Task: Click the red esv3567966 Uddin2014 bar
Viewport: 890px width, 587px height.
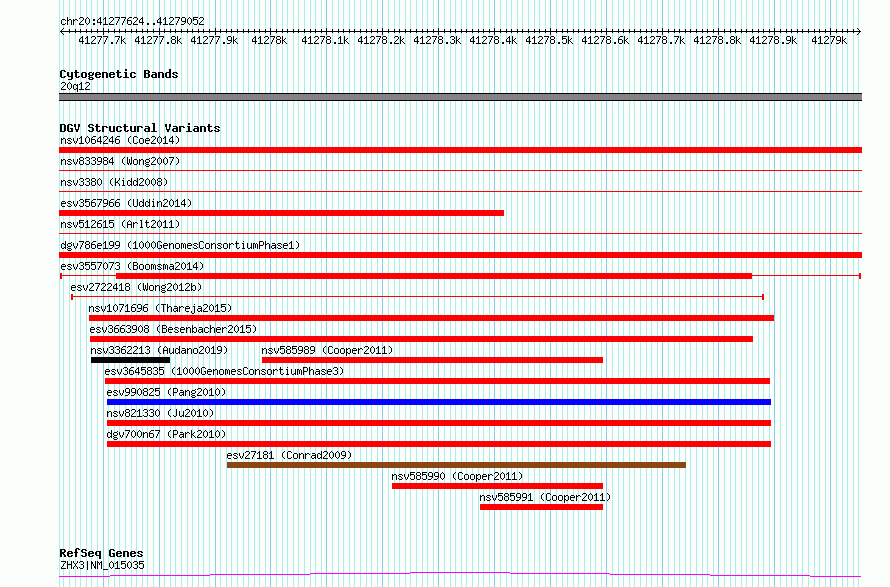Action: 282,213
